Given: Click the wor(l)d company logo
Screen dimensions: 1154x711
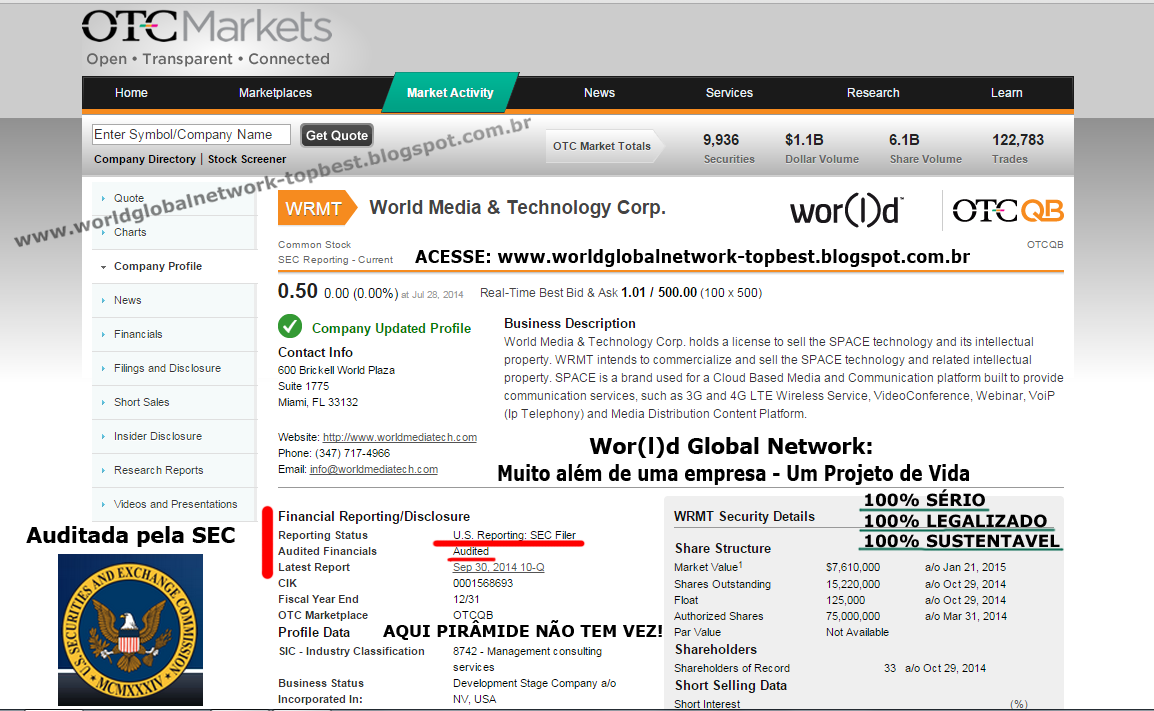Looking at the screenshot, I should point(846,211).
